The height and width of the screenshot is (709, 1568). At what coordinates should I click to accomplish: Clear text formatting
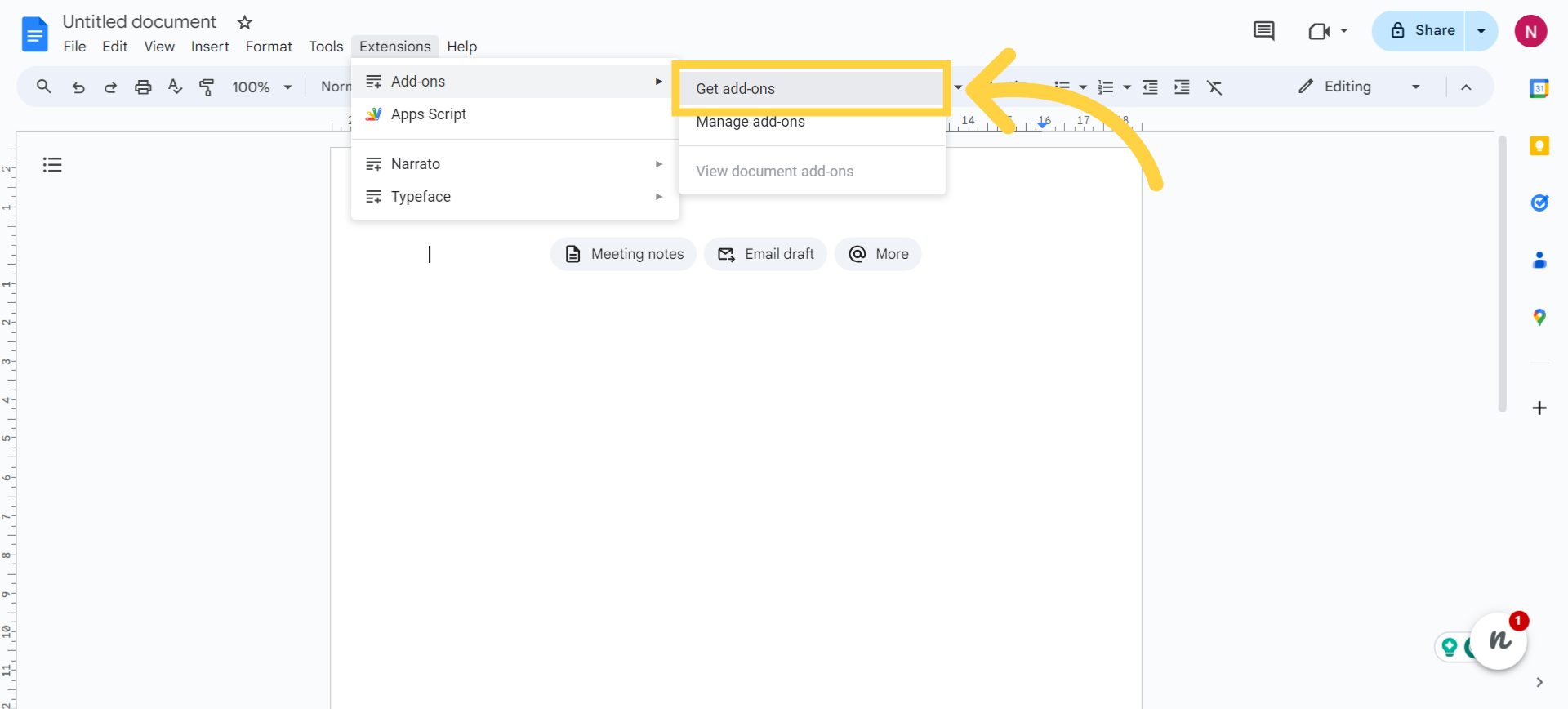(1214, 87)
